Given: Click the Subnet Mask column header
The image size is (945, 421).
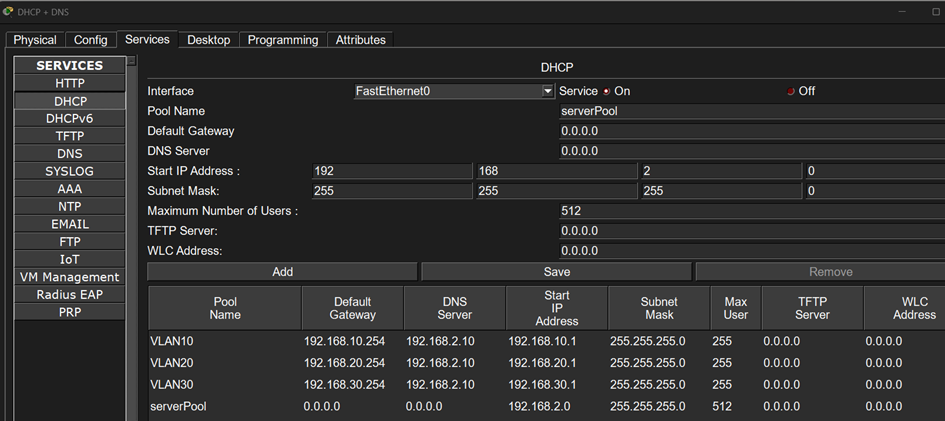Looking at the screenshot, I should pyautogui.click(x=659, y=308).
